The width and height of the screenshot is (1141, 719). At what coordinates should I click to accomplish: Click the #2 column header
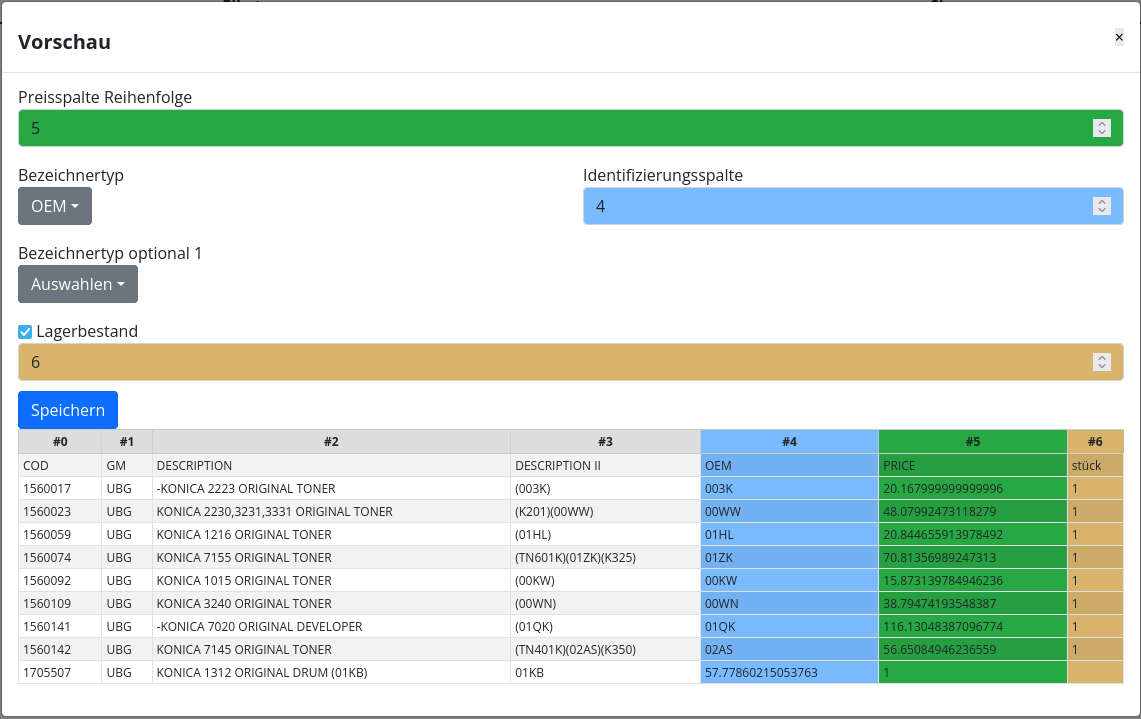click(x=331, y=442)
